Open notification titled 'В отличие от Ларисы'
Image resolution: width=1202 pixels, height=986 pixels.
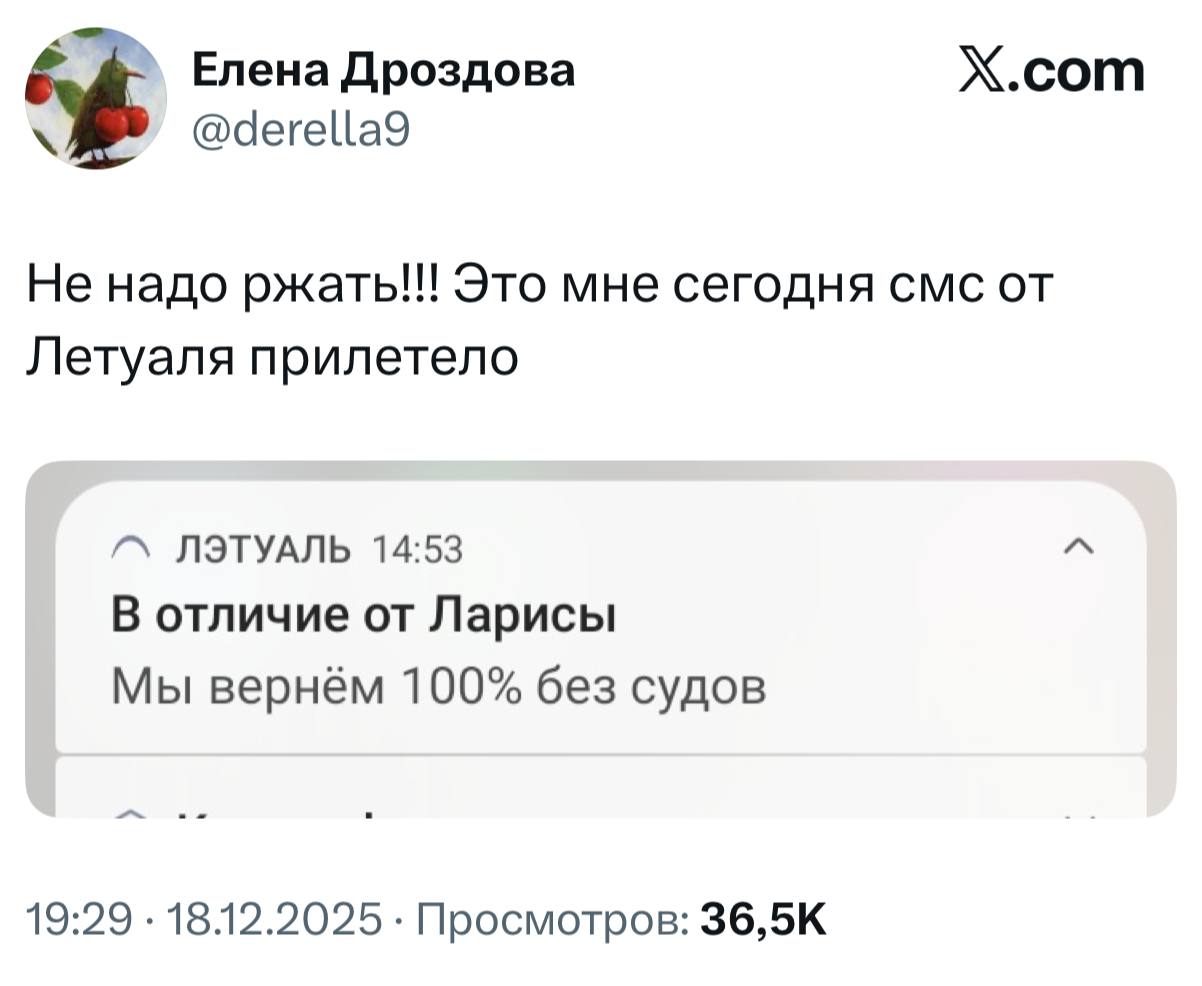pos(364,614)
